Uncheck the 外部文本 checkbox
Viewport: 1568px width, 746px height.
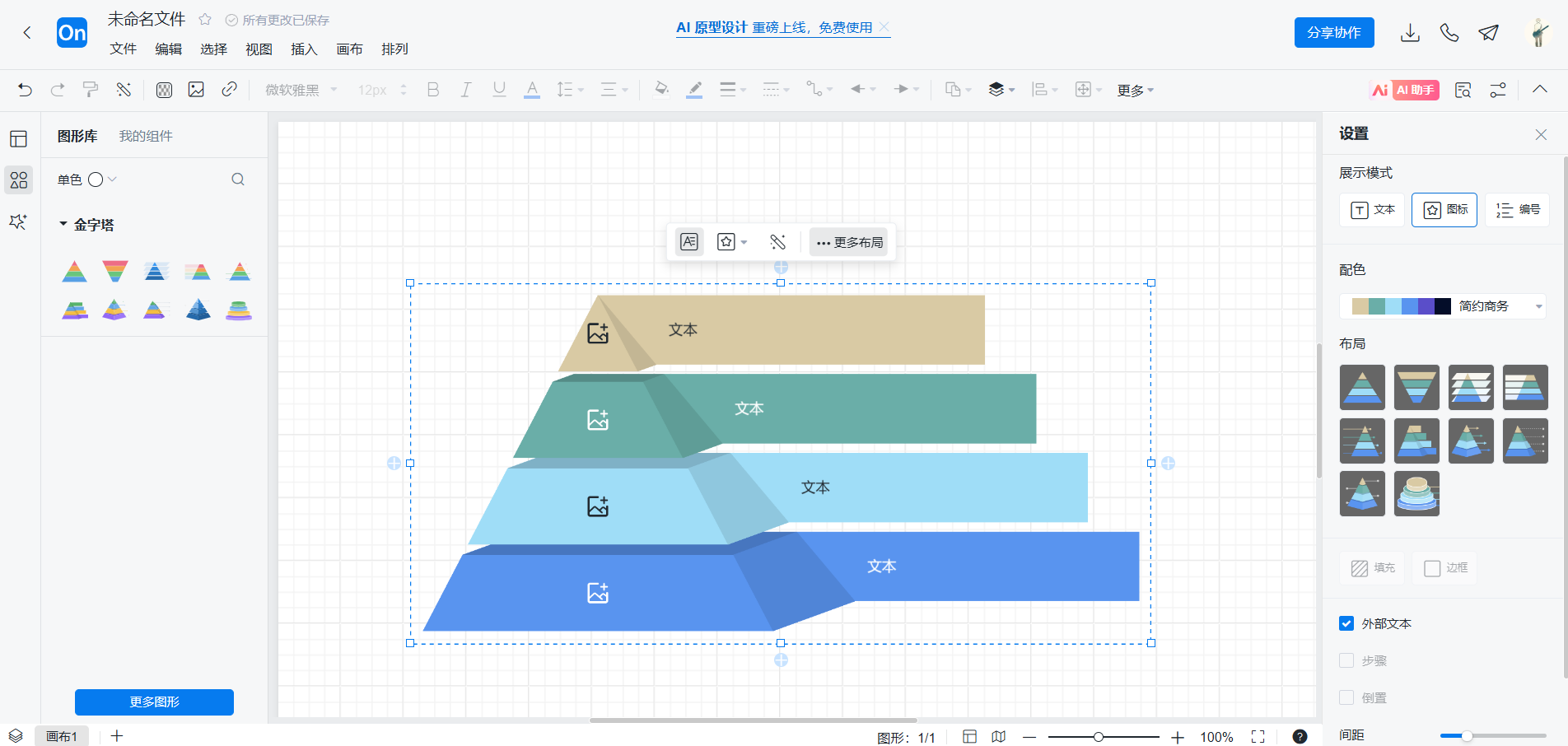1346,623
